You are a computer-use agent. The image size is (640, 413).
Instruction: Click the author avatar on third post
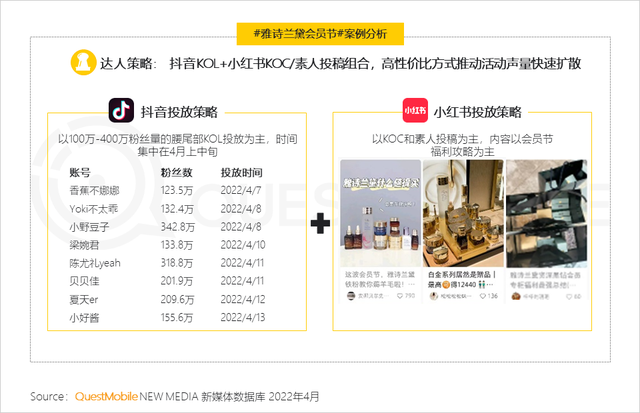[516, 296]
